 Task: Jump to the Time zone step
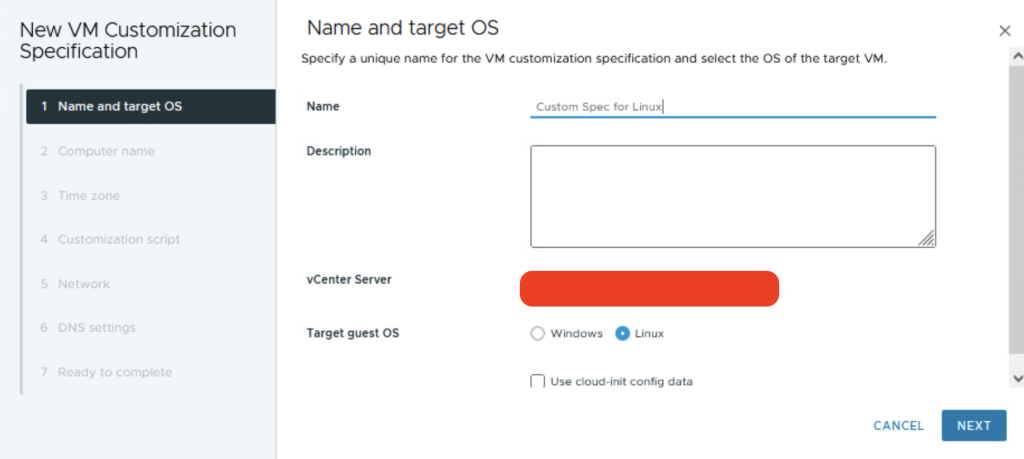tap(88, 196)
